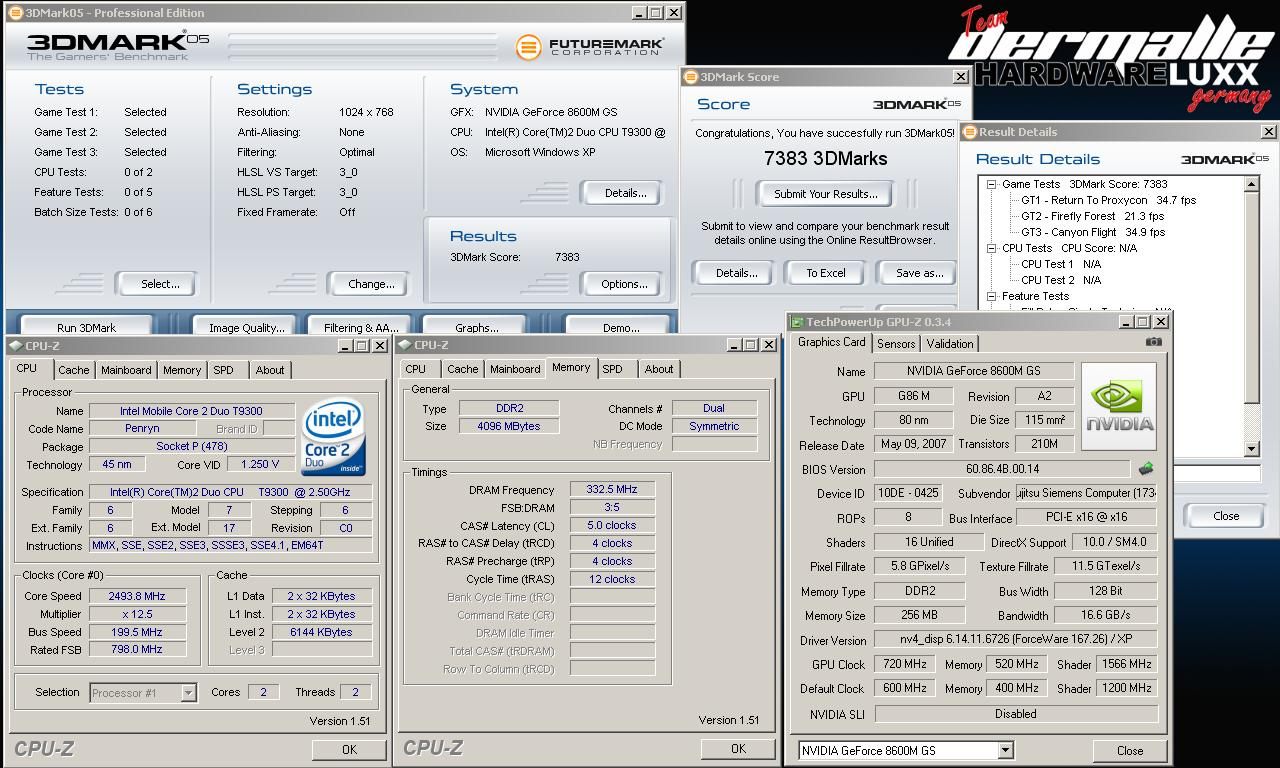Click the BIOS save chip icon in GPU-Z
Image resolution: width=1280 pixels, height=768 pixels.
pyautogui.click(x=1146, y=468)
